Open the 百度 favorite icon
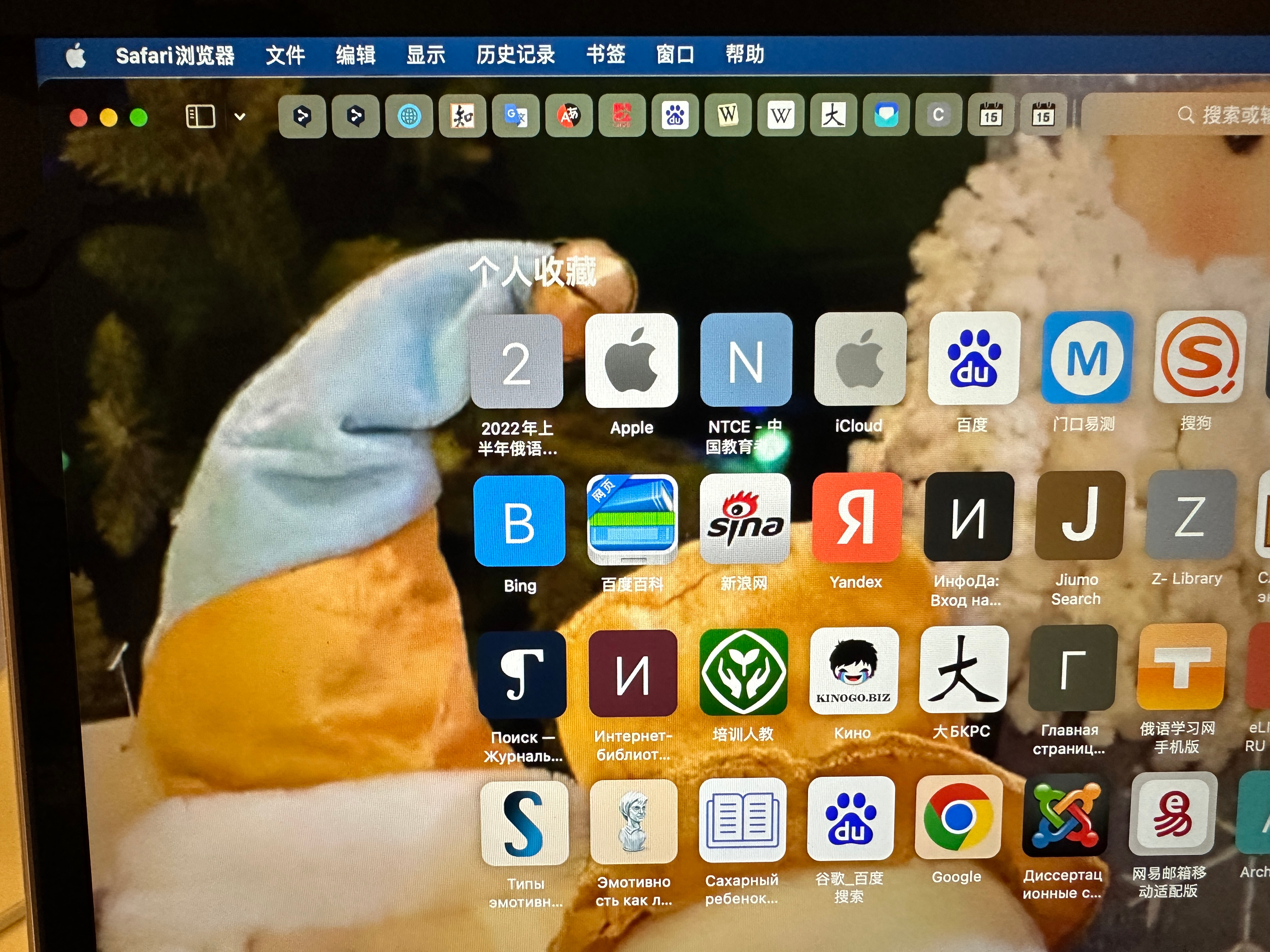 (974, 358)
